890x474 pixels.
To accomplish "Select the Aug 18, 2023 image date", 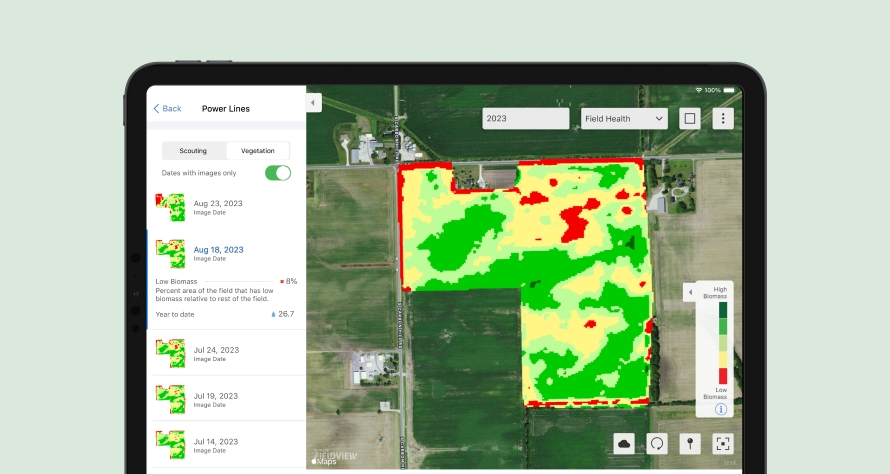I will (x=219, y=250).
